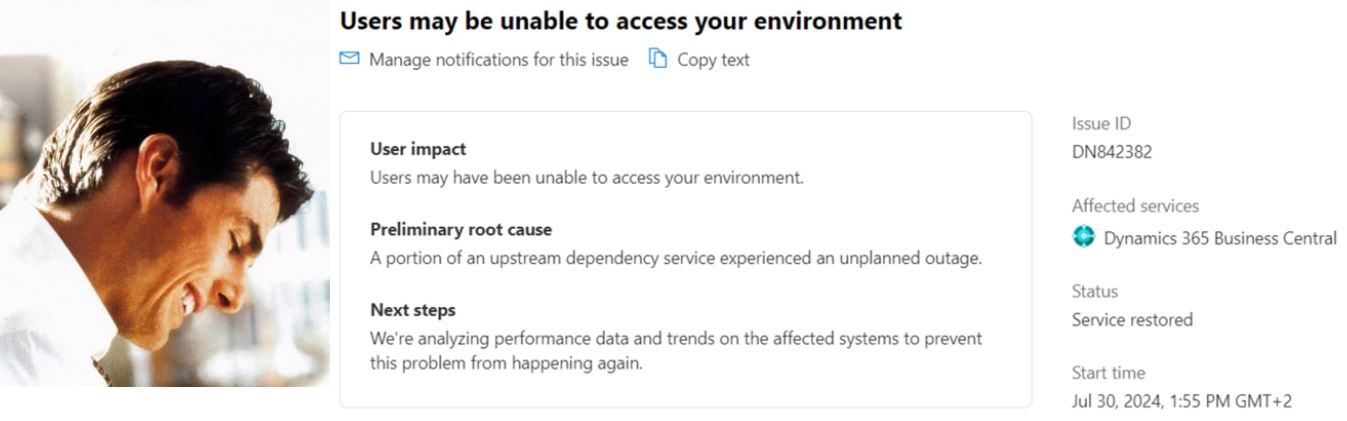Click the Start time label

(x=1108, y=373)
